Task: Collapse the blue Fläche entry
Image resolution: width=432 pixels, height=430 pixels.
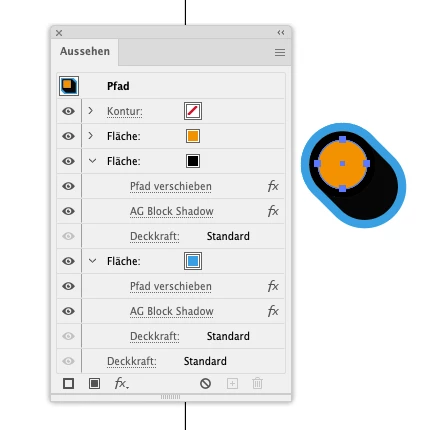Action: (x=92, y=261)
